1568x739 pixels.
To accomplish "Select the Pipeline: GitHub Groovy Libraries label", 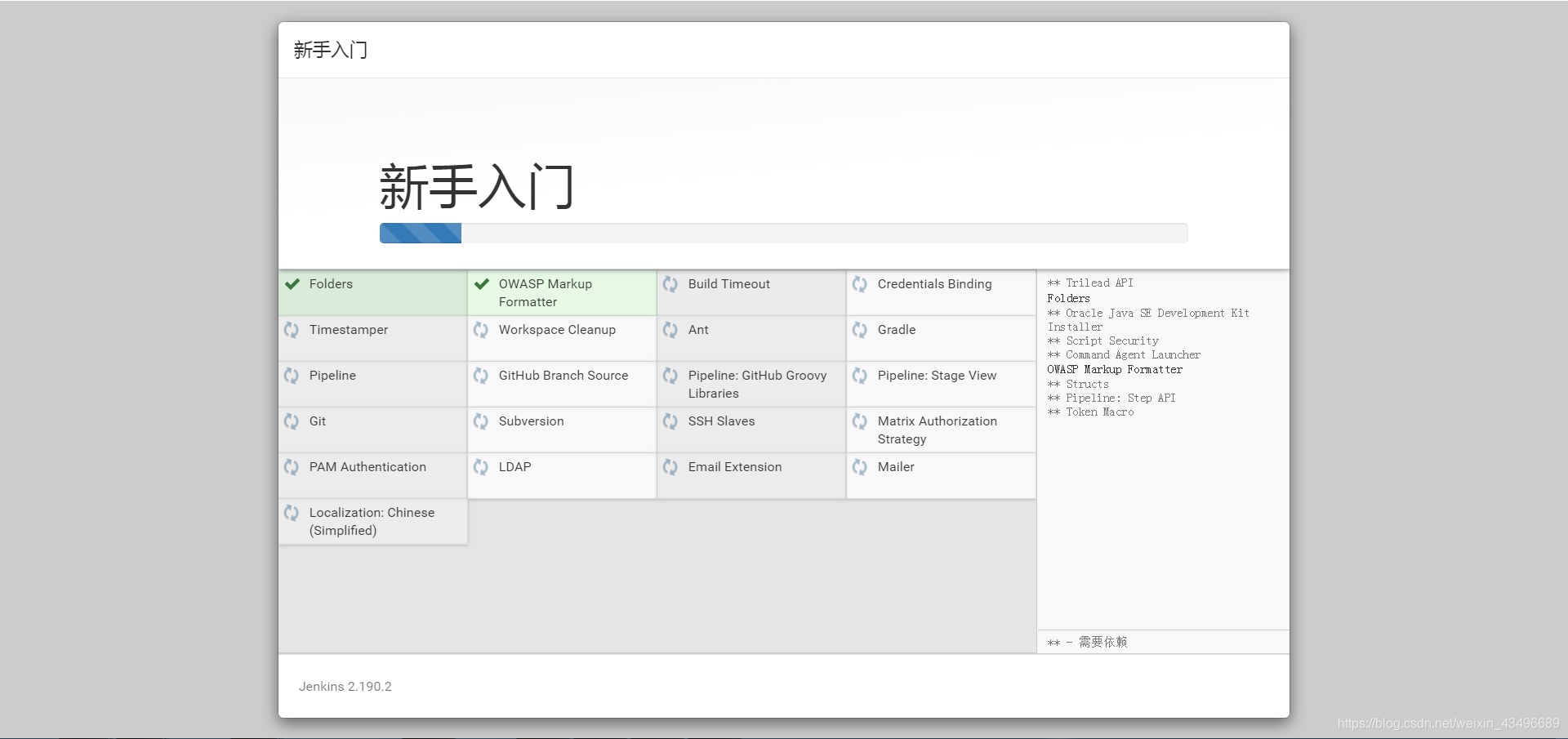I will tap(758, 385).
